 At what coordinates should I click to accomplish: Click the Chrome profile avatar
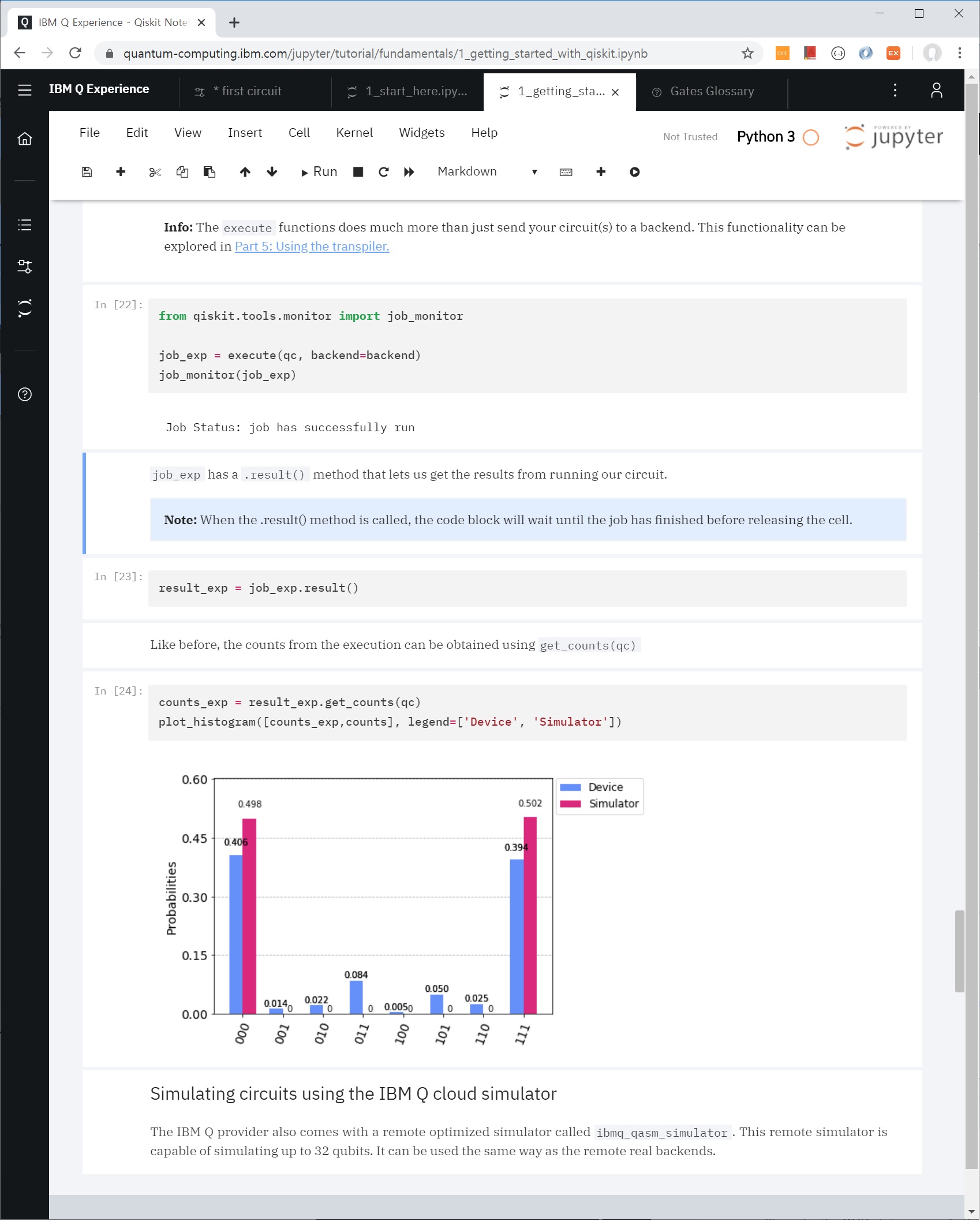(x=932, y=54)
